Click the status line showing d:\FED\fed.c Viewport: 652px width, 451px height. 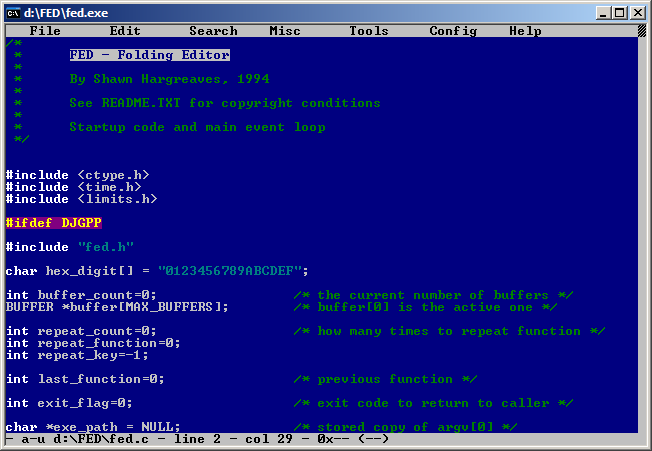(x=200, y=439)
